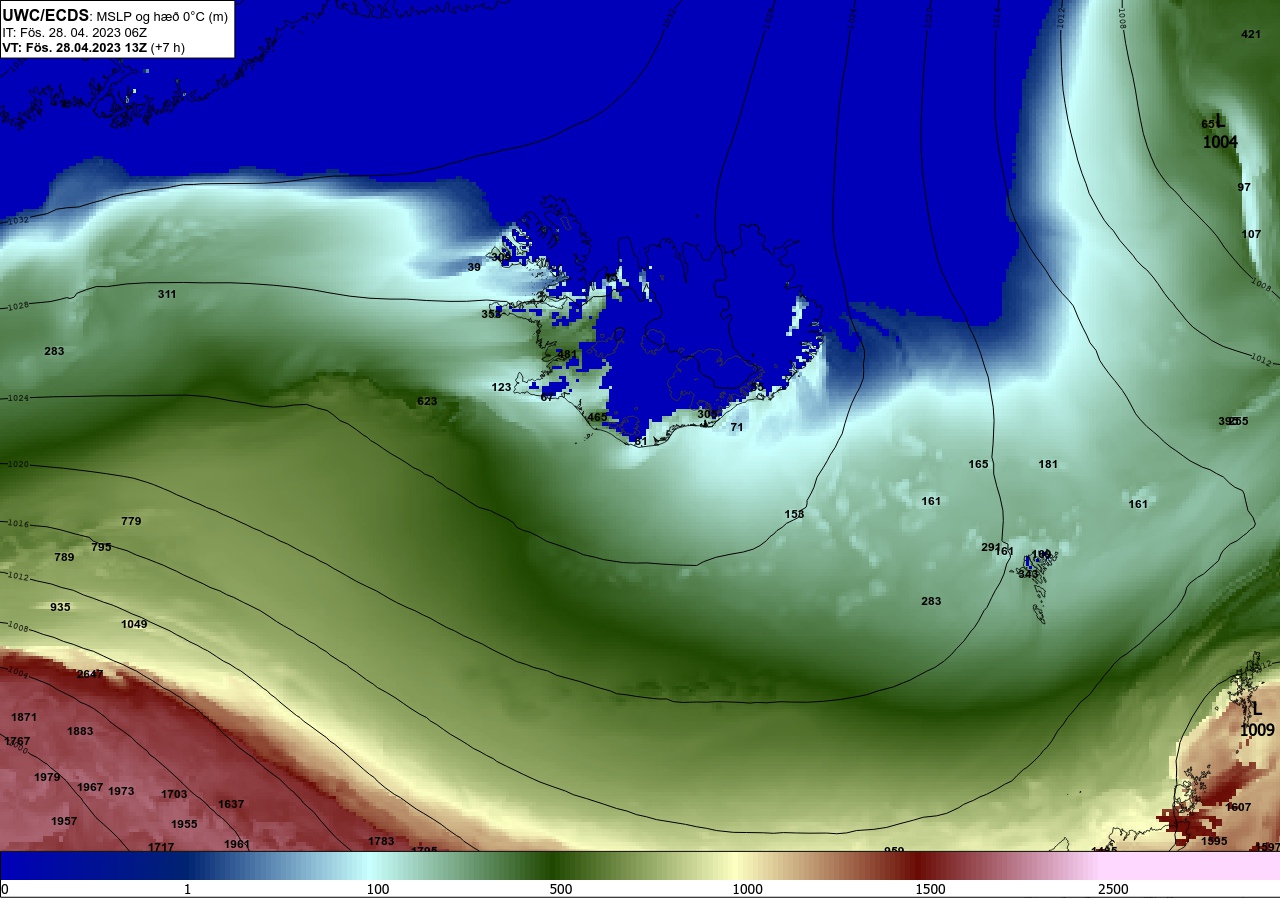This screenshot has width=1280, height=898.
Task: Click the height value 465
Action: pos(597,417)
